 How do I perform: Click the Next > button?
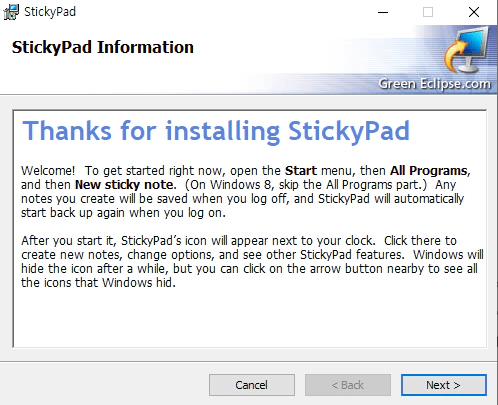tap(444, 385)
